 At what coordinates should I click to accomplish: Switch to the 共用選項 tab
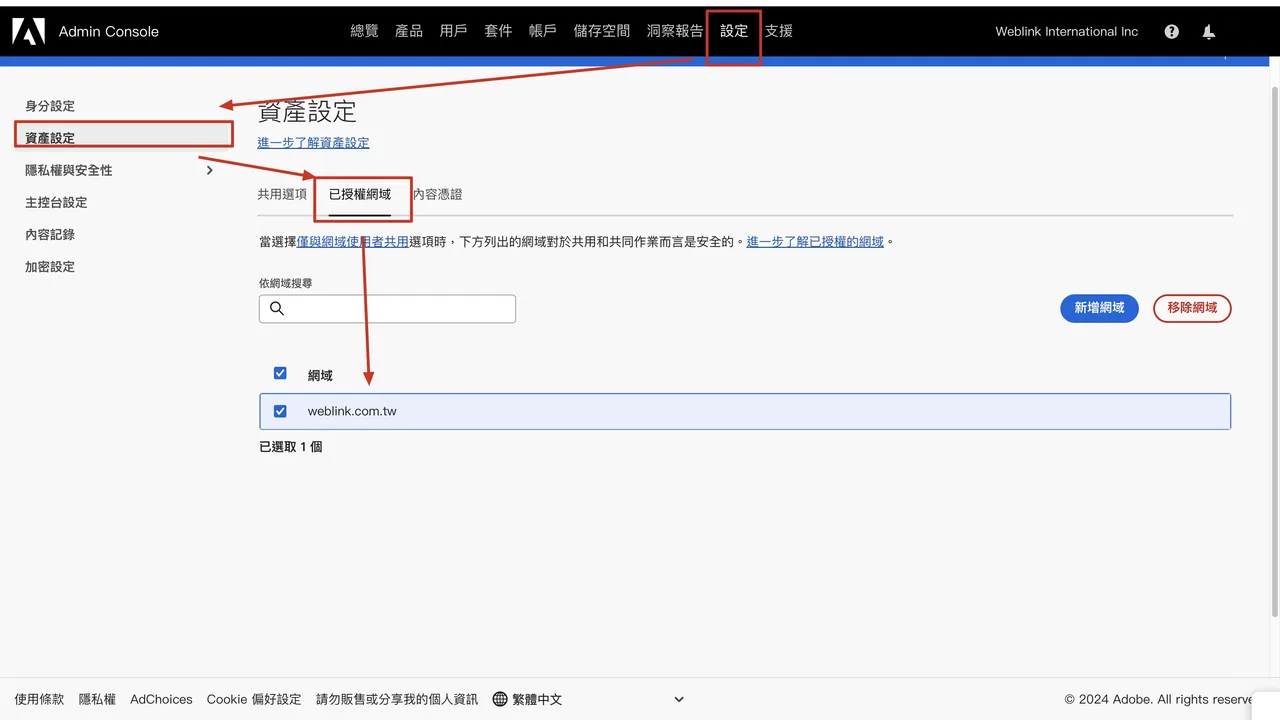click(282, 194)
